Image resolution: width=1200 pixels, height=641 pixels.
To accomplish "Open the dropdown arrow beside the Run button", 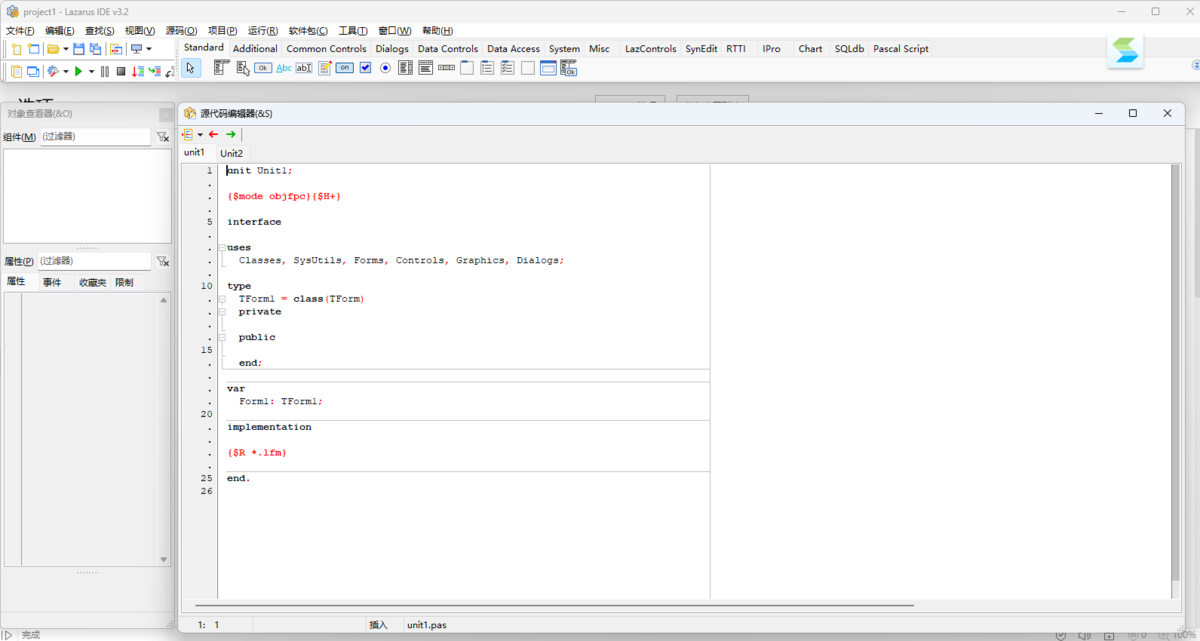I will [x=91, y=71].
